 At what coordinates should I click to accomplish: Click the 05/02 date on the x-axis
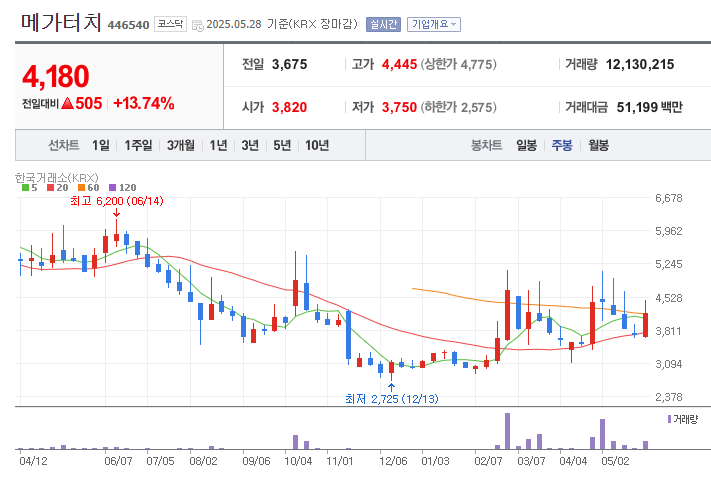615,461
